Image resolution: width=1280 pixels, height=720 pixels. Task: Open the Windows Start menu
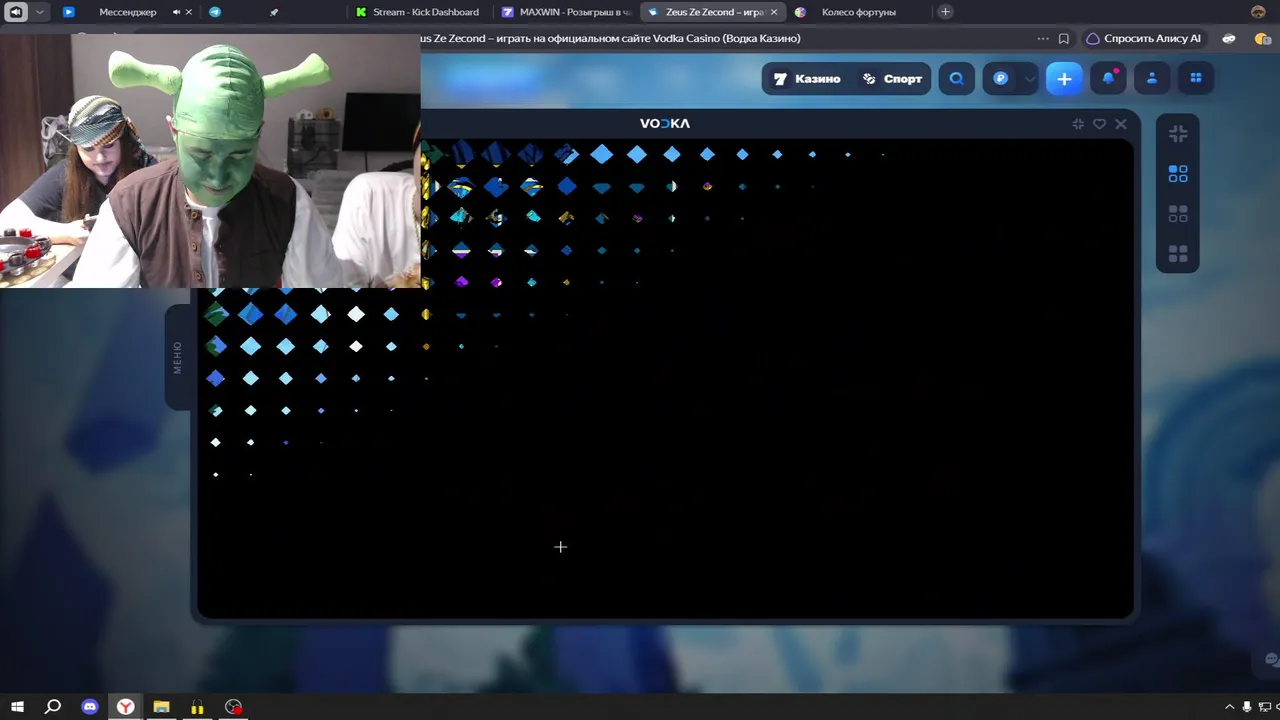tap(17, 707)
